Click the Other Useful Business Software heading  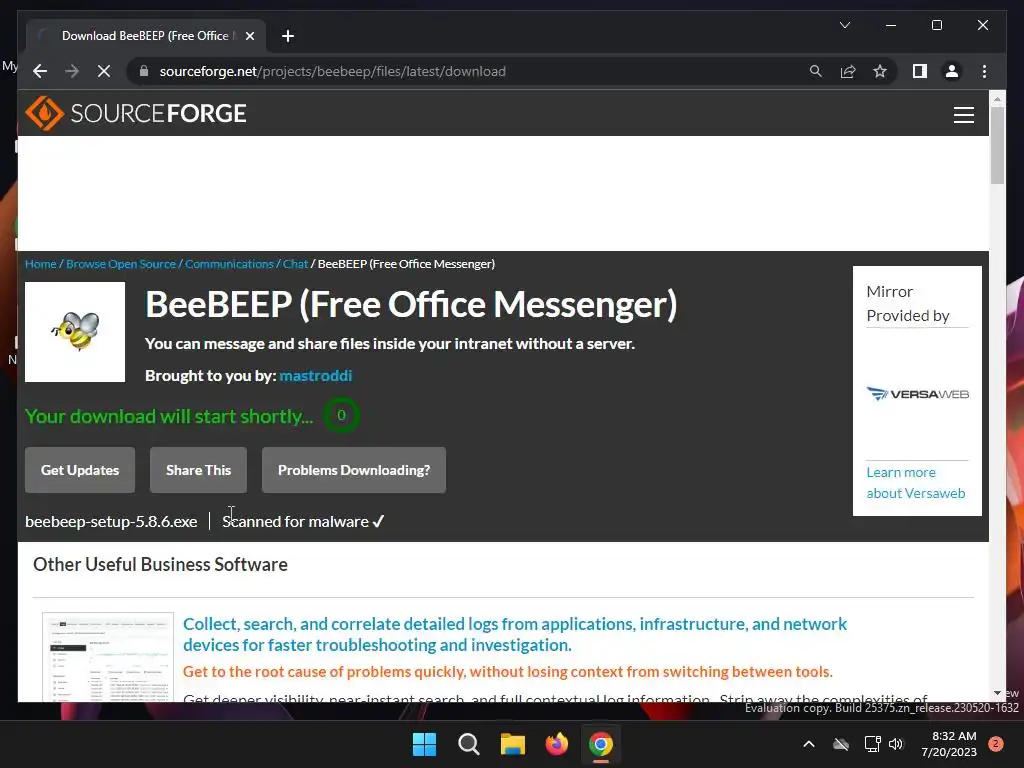tap(160, 564)
